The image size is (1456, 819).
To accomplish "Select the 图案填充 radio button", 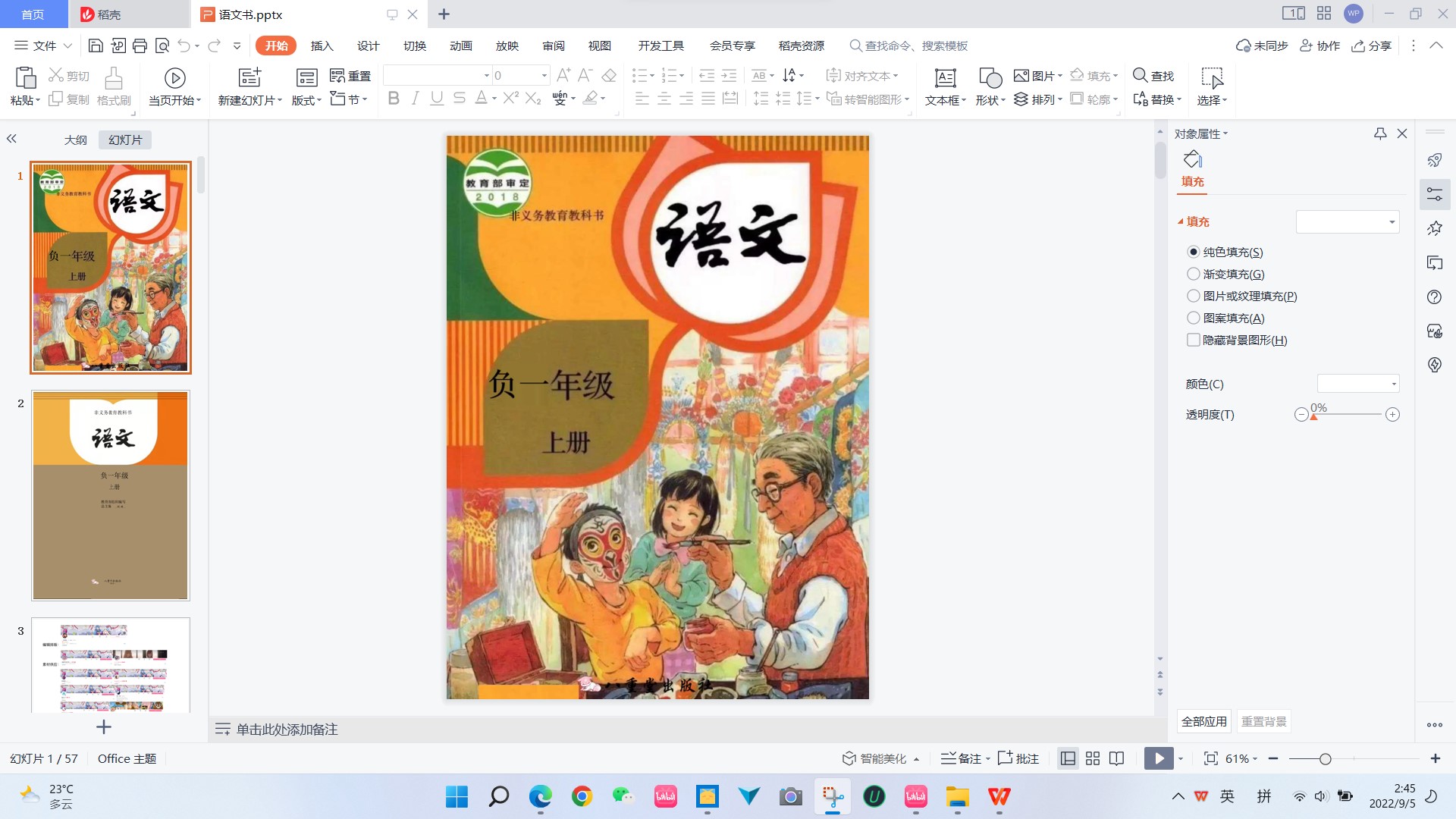I will tap(1194, 318).
